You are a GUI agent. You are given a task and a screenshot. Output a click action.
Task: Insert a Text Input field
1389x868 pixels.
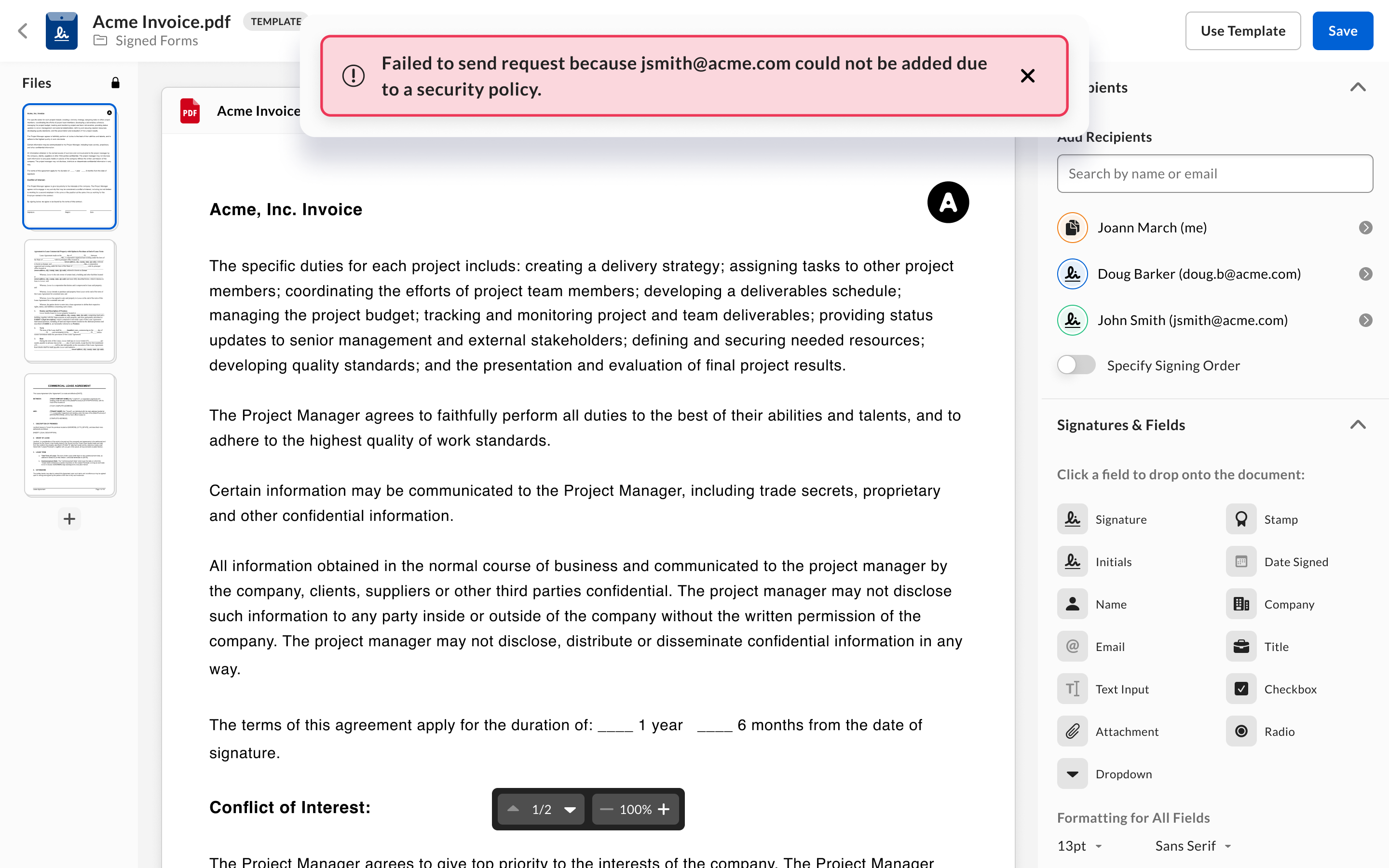(1072, 689)
